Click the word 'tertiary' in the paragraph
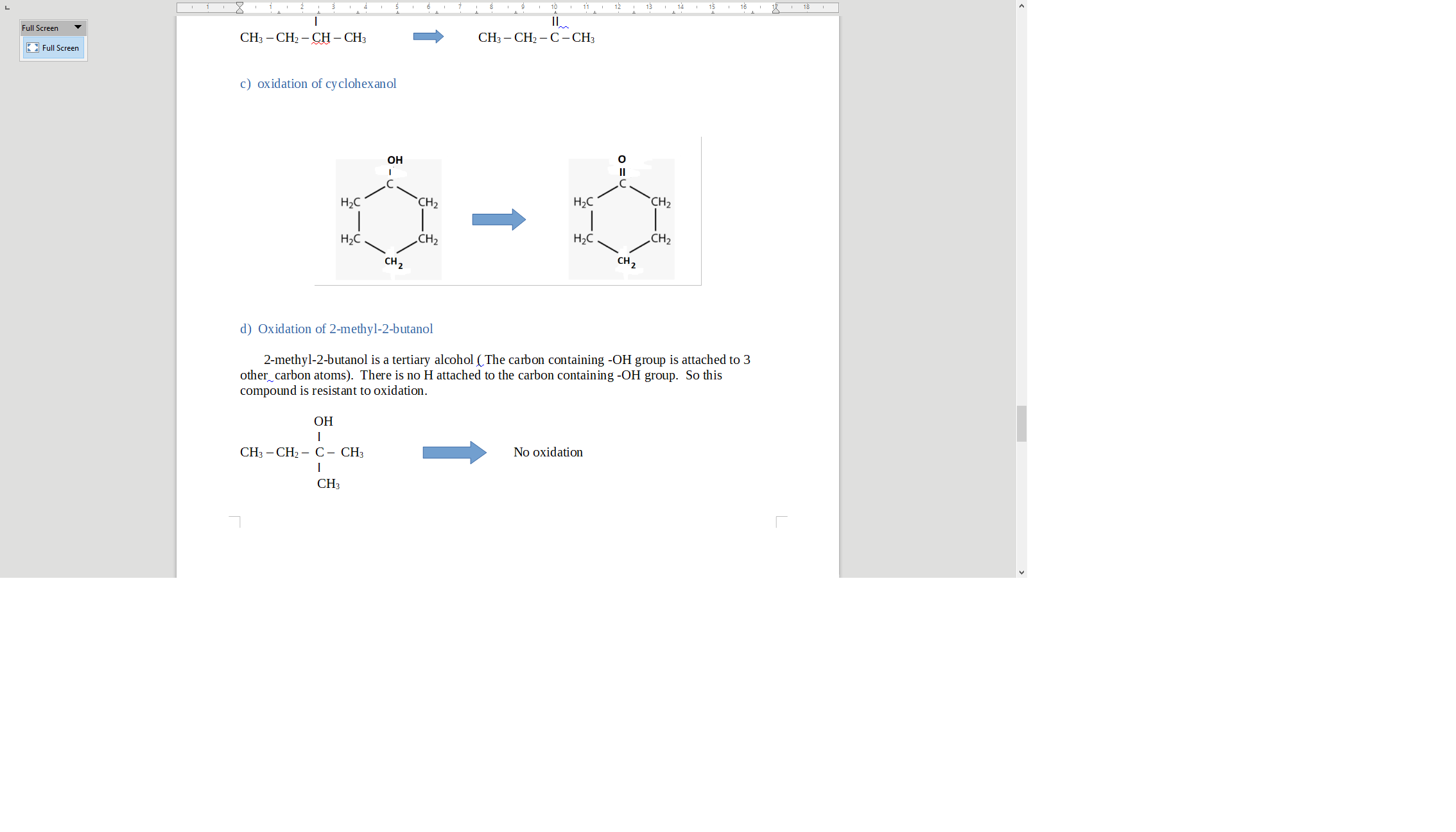This screenshot has height=832, width=1456. click(x=411, y=360)
